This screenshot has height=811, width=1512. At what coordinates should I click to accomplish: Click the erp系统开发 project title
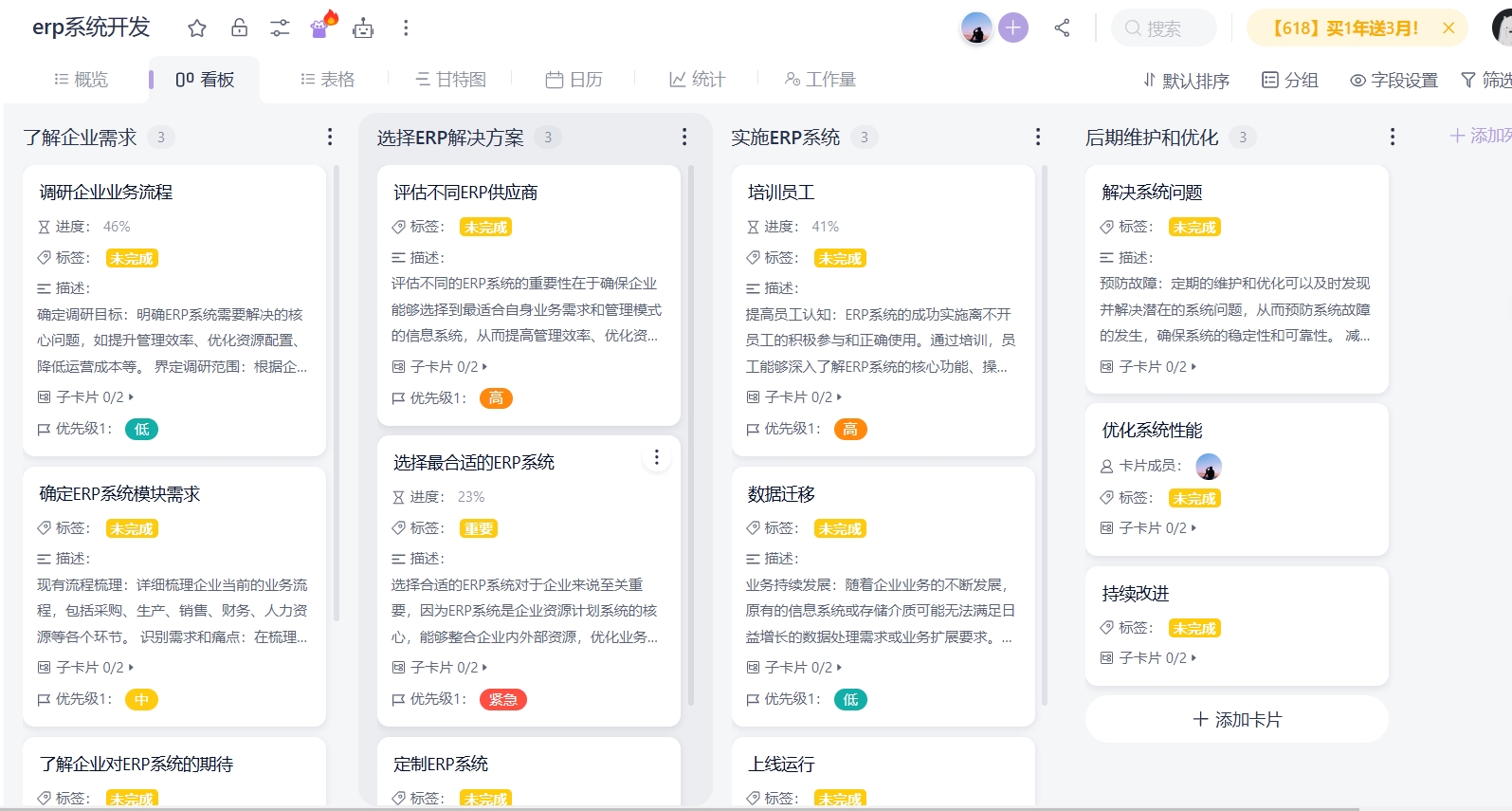point(91,28)
